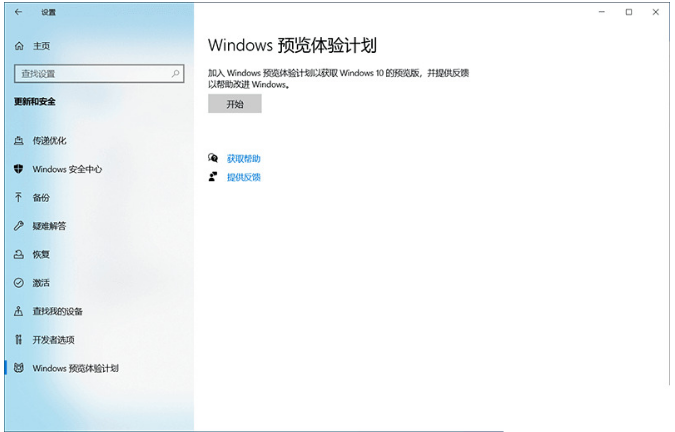Select Windows 预览体验计划 in the sidebar
Image resolution: width=675 pixels, height=432 pixels.
[75, 368]
